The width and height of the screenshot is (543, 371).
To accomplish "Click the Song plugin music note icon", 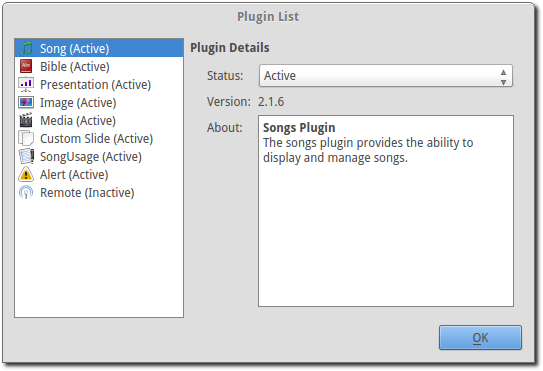I will [x=26, y=48].
